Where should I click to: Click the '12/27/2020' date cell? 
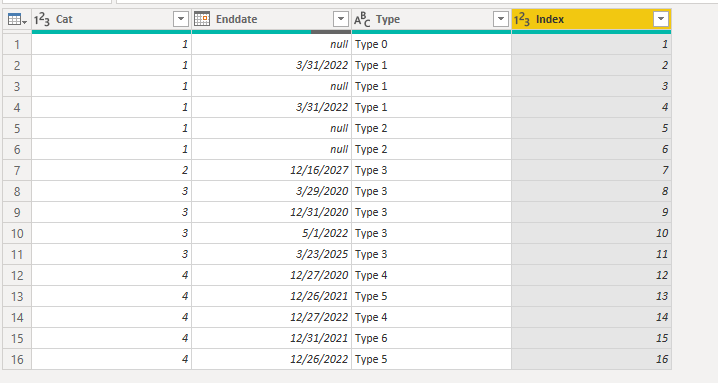pos(272,275)
